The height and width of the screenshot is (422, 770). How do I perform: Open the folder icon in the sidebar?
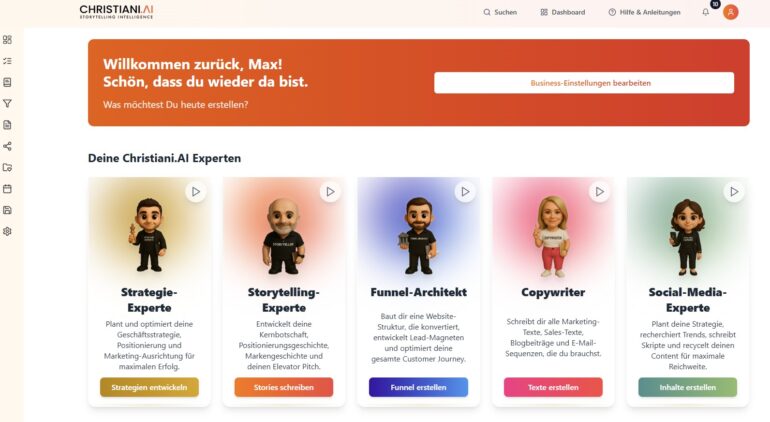7,168
